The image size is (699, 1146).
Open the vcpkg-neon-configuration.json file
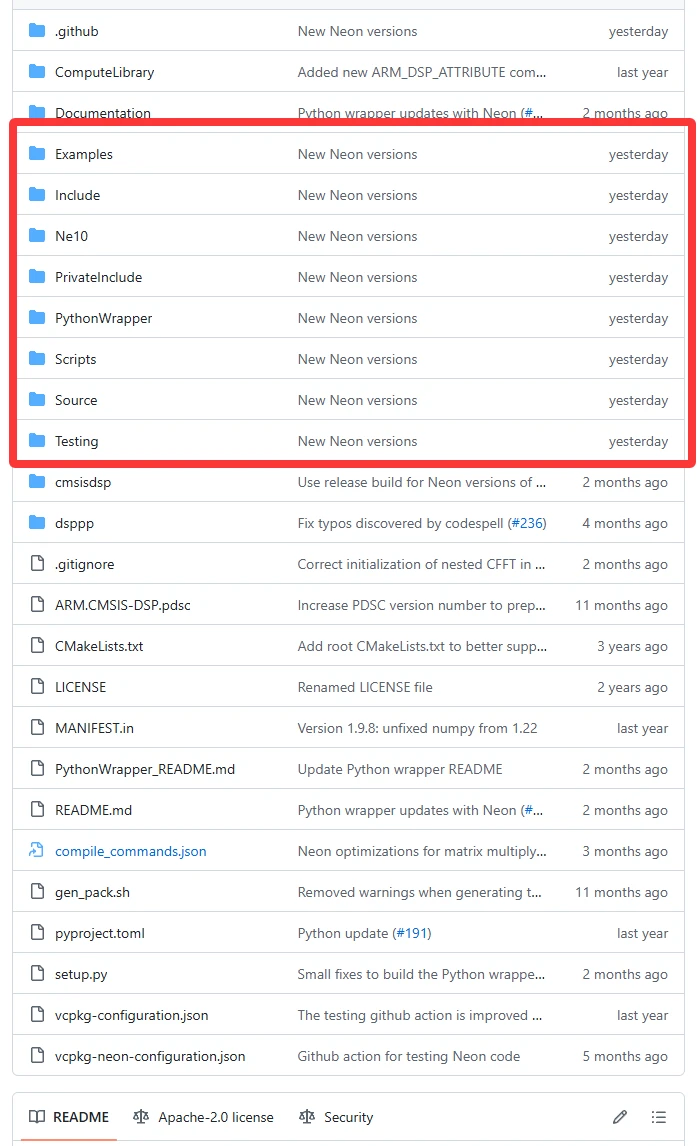(150, 1056)
